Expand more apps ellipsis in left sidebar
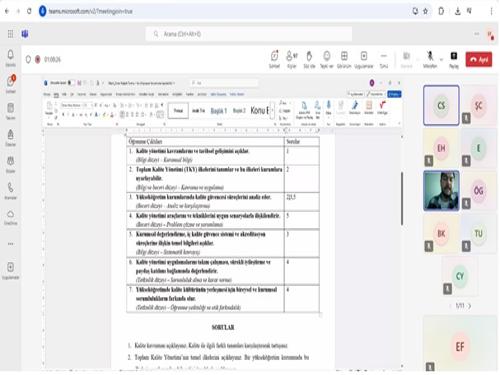 [11, 244]
